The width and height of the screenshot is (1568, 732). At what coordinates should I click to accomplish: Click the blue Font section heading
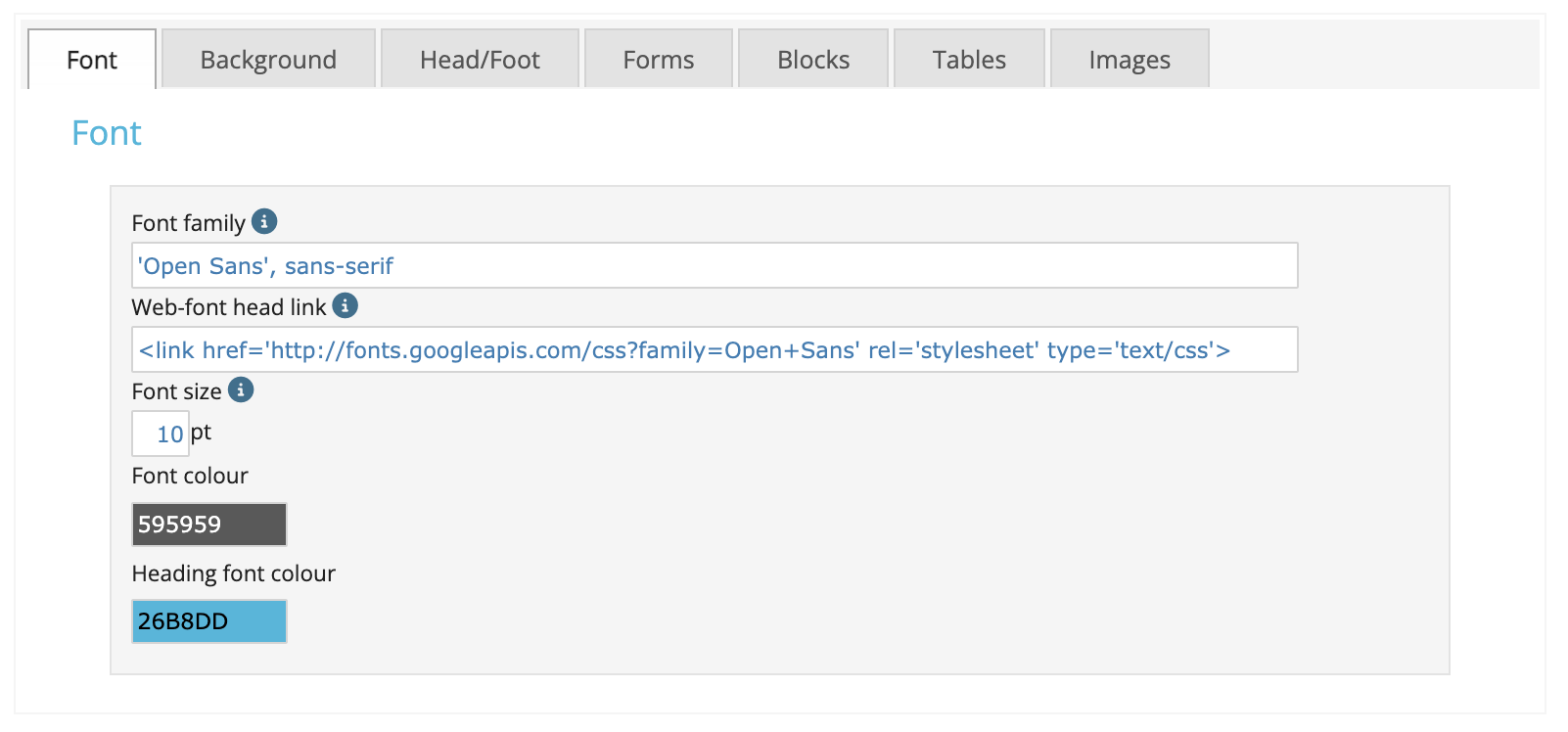pos(107,133)
